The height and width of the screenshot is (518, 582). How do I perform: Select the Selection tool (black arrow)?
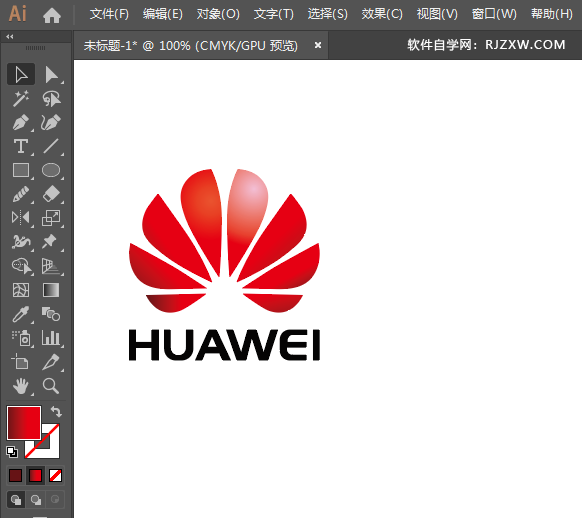tap(21, 75)
